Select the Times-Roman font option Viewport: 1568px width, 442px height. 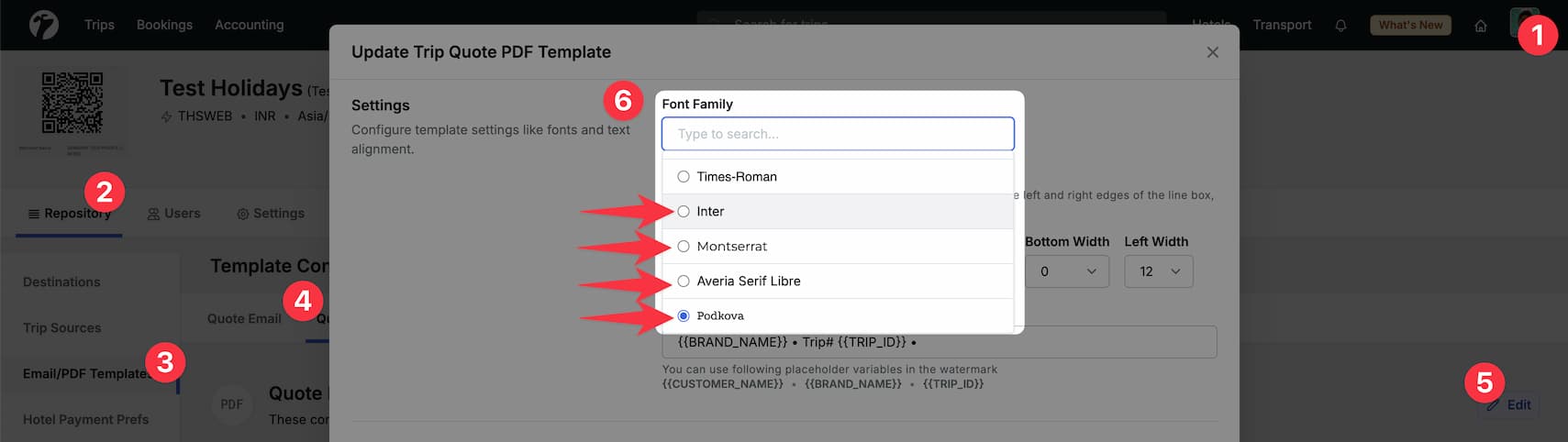click(684, 177)
